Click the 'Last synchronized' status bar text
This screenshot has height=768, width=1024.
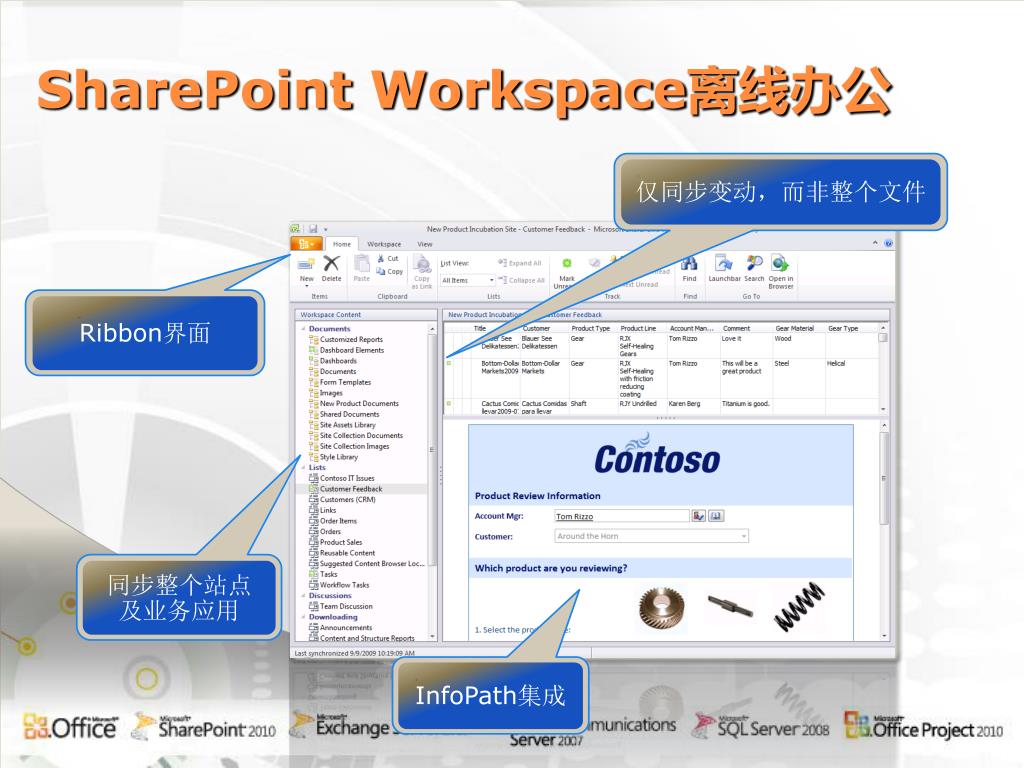click(x=355, y=653)
